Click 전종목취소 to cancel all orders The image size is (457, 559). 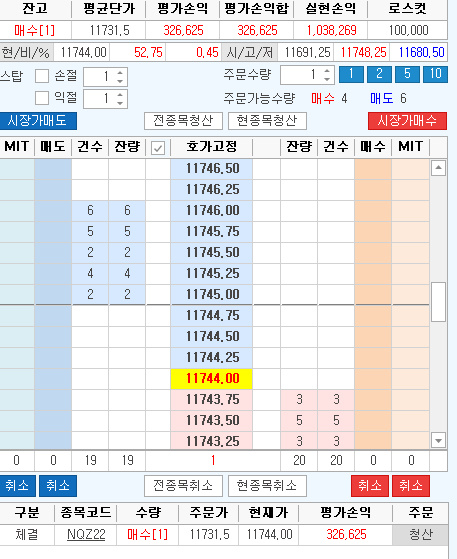183,486
